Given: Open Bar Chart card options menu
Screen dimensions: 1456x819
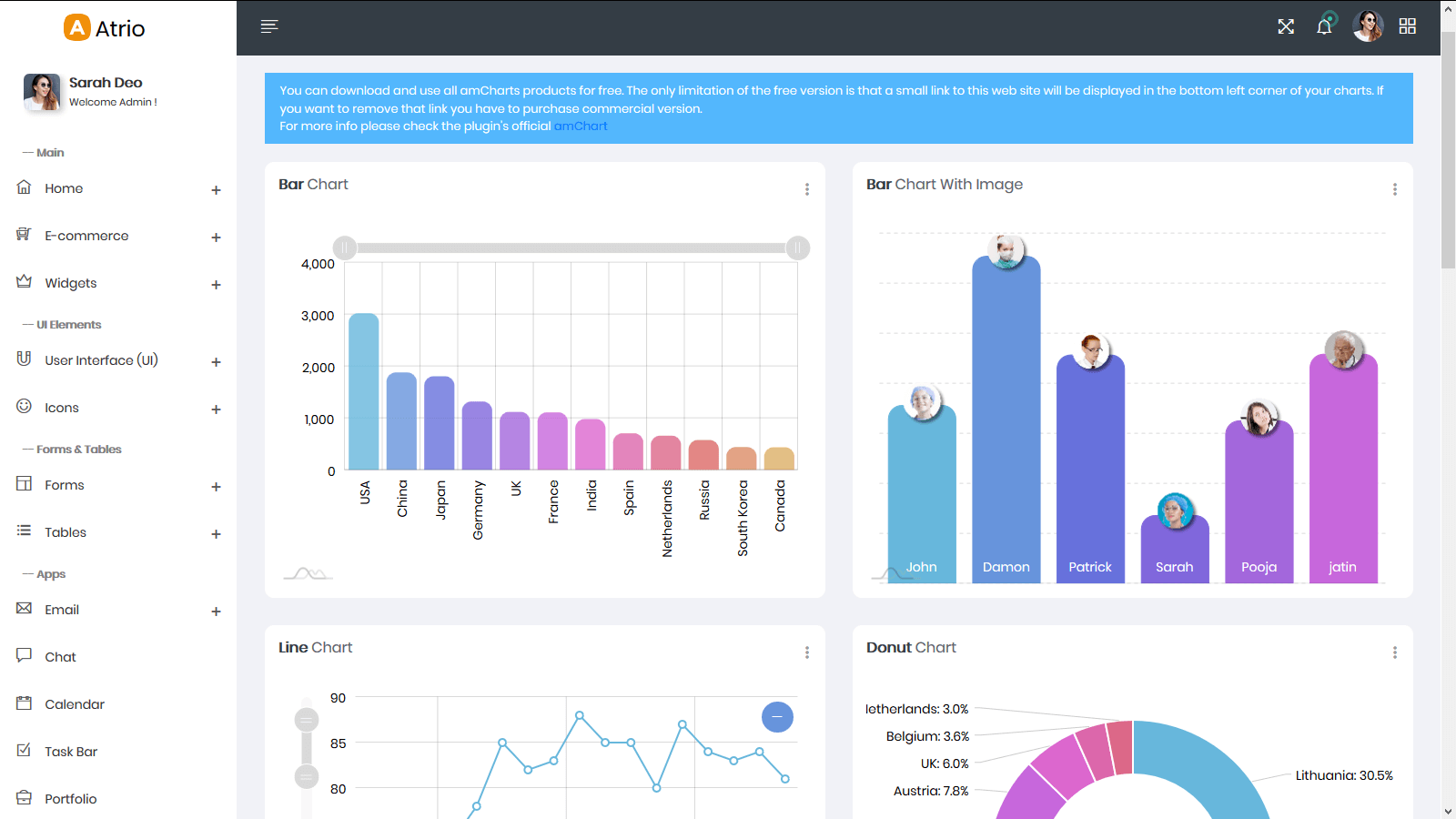Looking at the screenshot, I should (x=806, y=189).
